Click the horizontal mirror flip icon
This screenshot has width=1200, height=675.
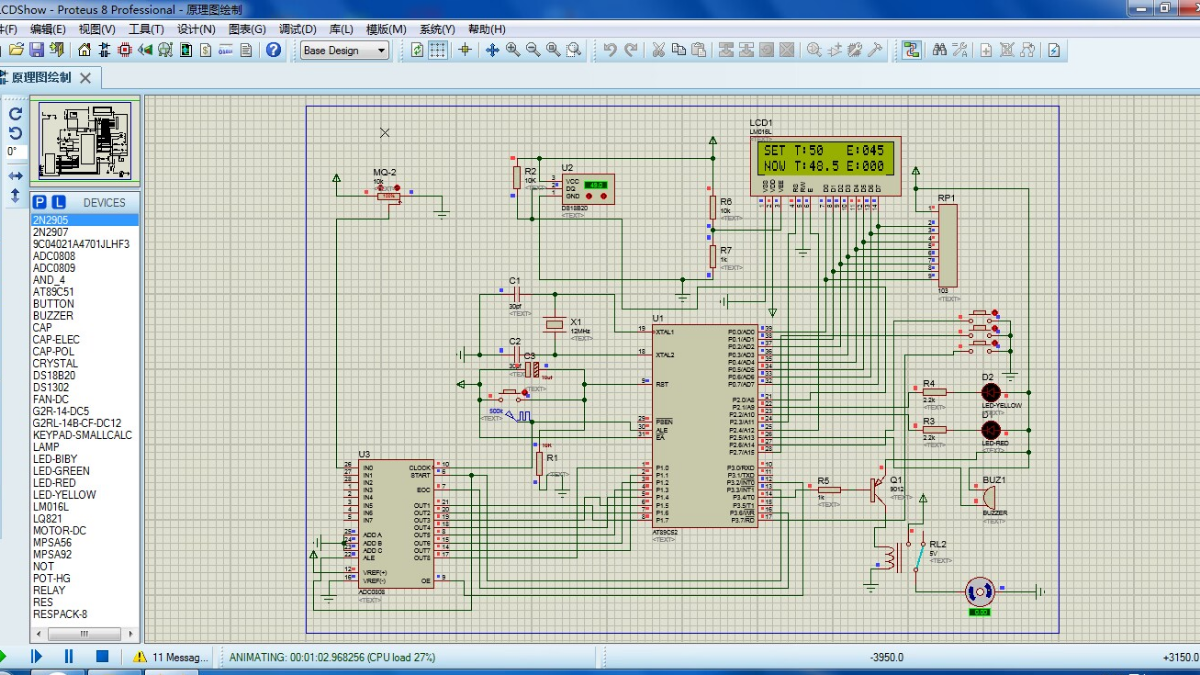pyautogui.click(x=15, y=176)
